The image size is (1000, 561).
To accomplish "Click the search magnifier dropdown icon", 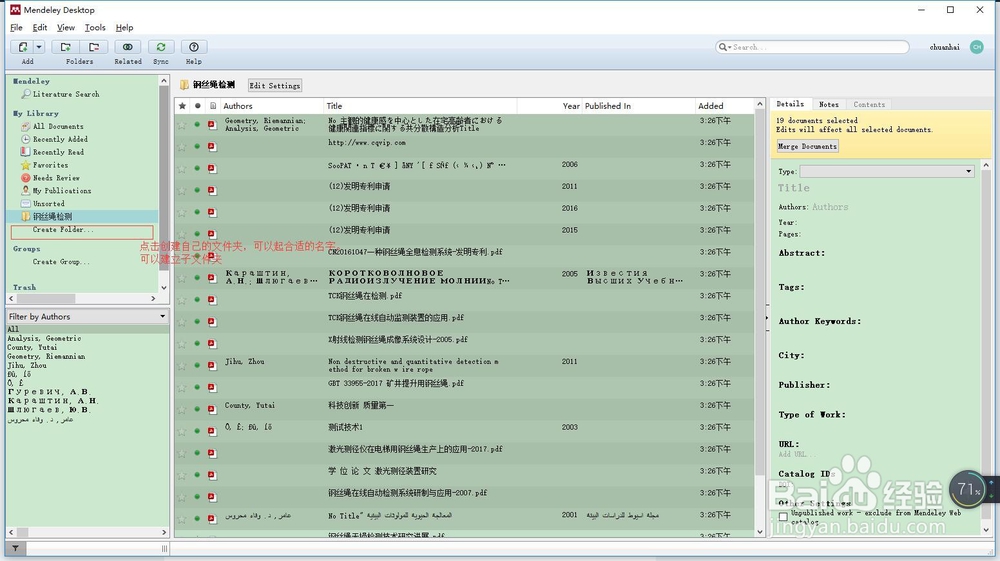I will point(724,47).
